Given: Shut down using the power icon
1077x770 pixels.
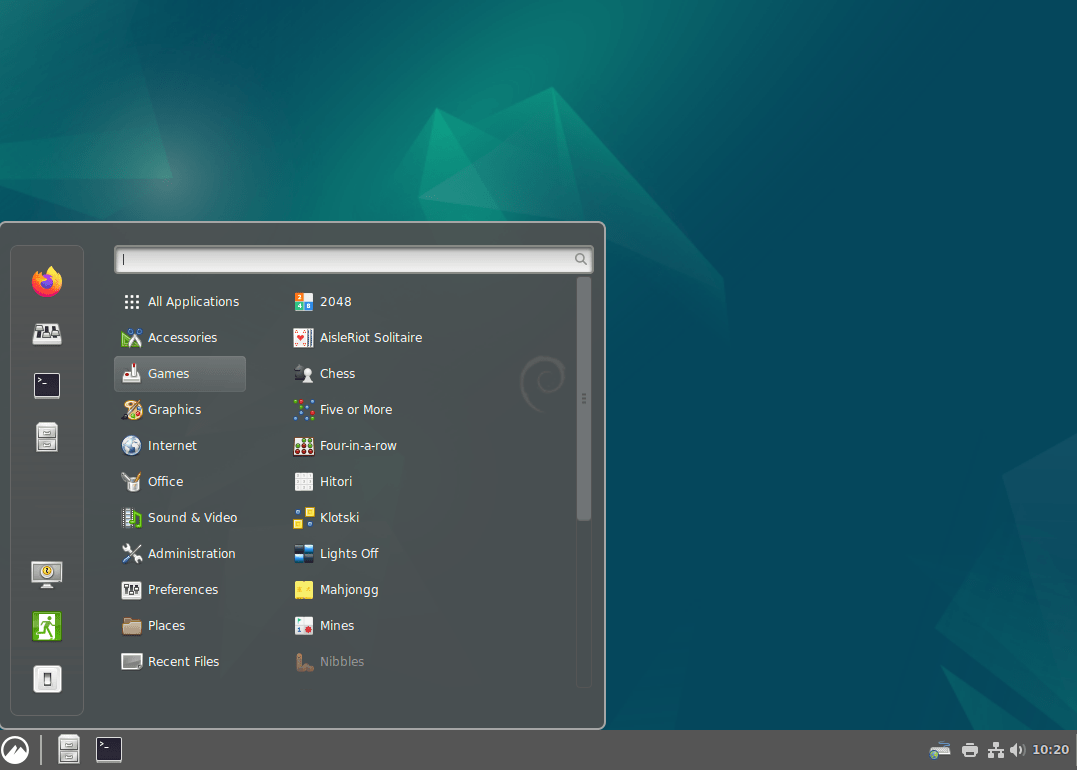Looking at the screenshot, I should coord(46,678).
